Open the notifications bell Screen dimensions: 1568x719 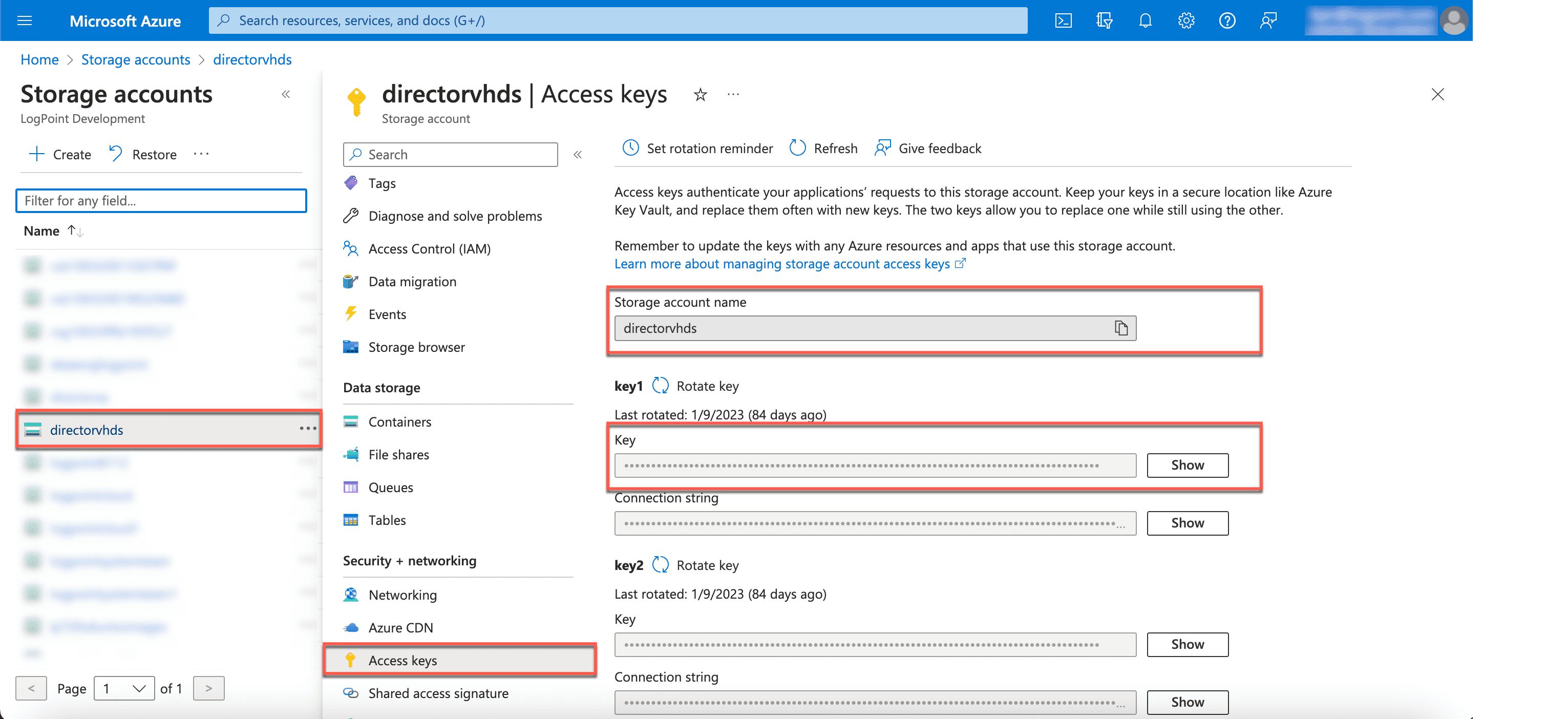click(1145, 20)
